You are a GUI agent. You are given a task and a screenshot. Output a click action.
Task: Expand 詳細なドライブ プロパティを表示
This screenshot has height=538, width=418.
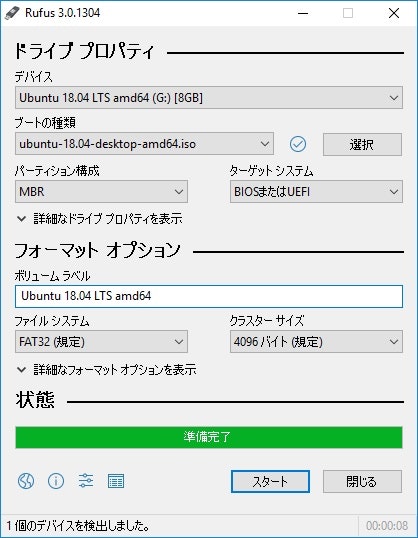coord(100,219)
